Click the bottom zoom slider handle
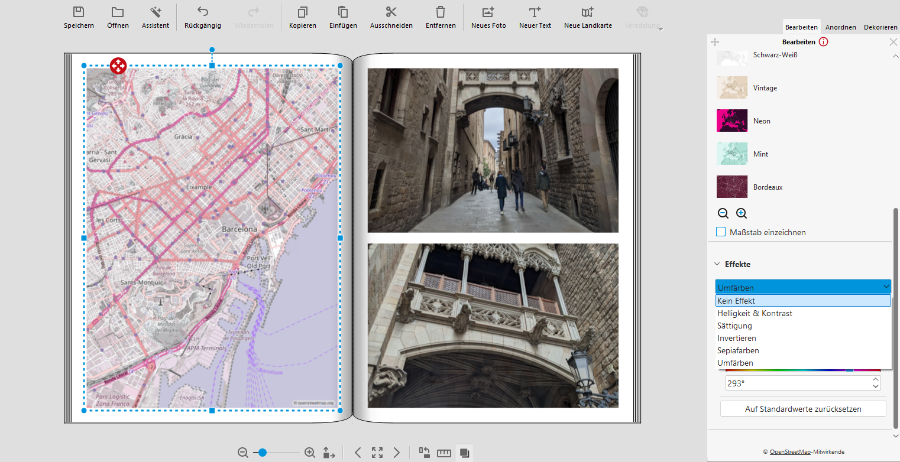 coord(262,453)
